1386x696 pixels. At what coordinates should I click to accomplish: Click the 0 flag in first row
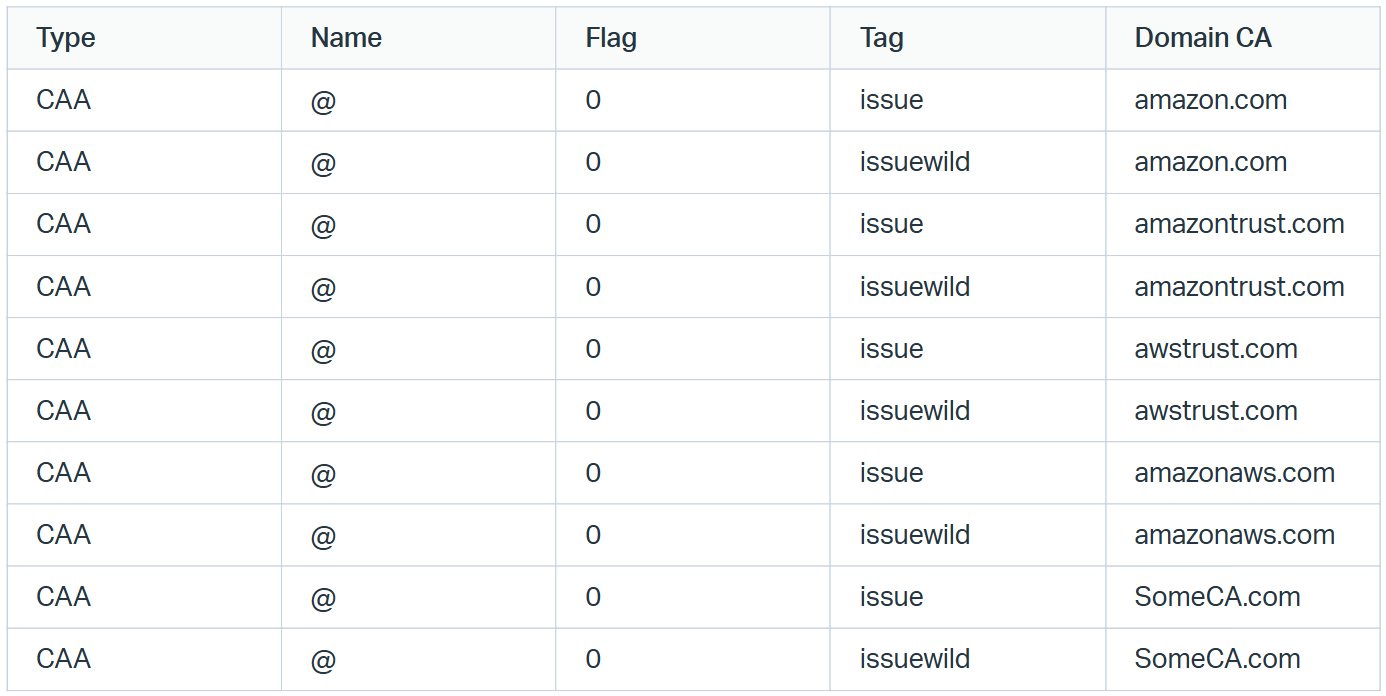tap(593, 100)
